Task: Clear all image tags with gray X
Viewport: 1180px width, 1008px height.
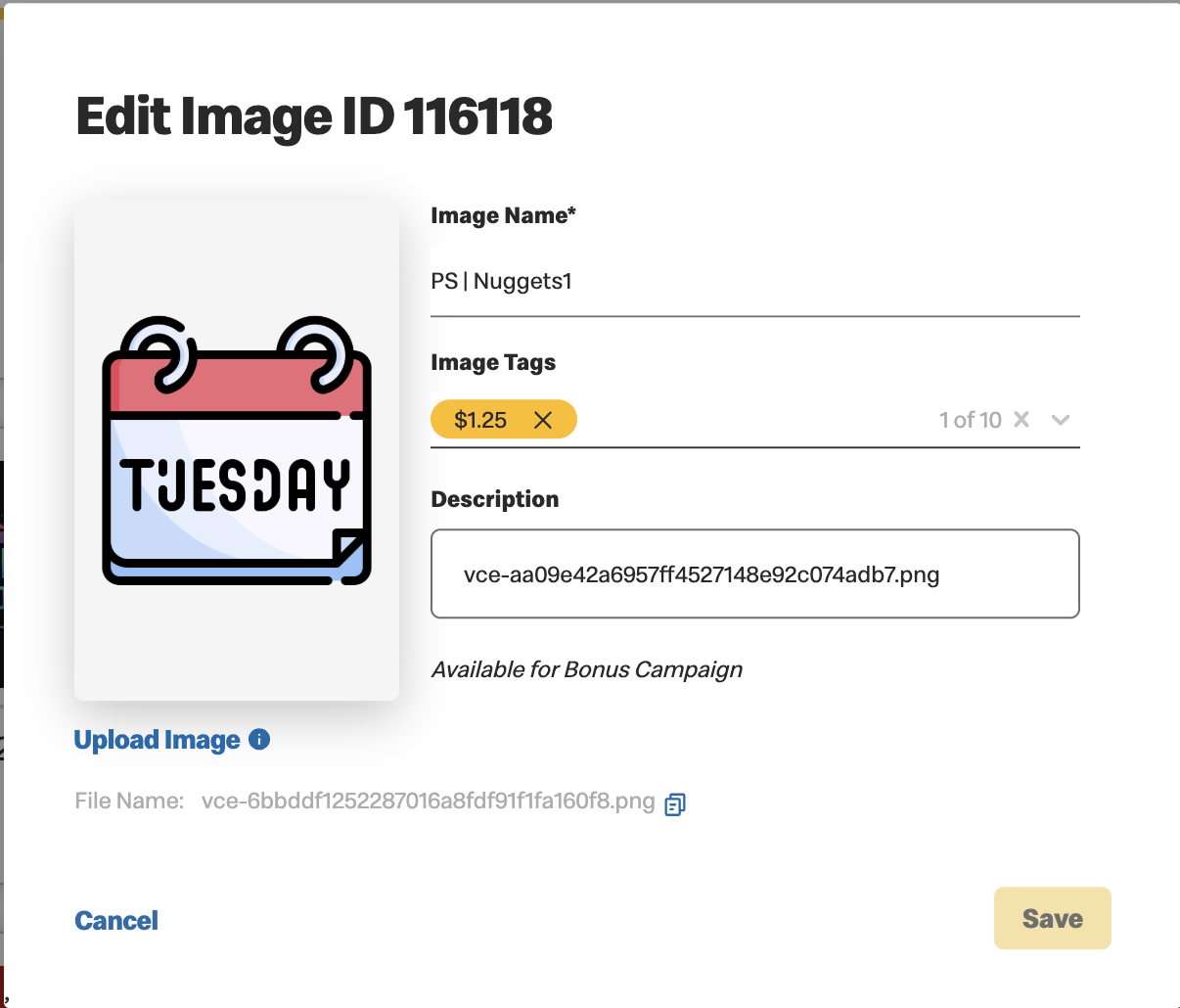Action: coord(1021,419)
